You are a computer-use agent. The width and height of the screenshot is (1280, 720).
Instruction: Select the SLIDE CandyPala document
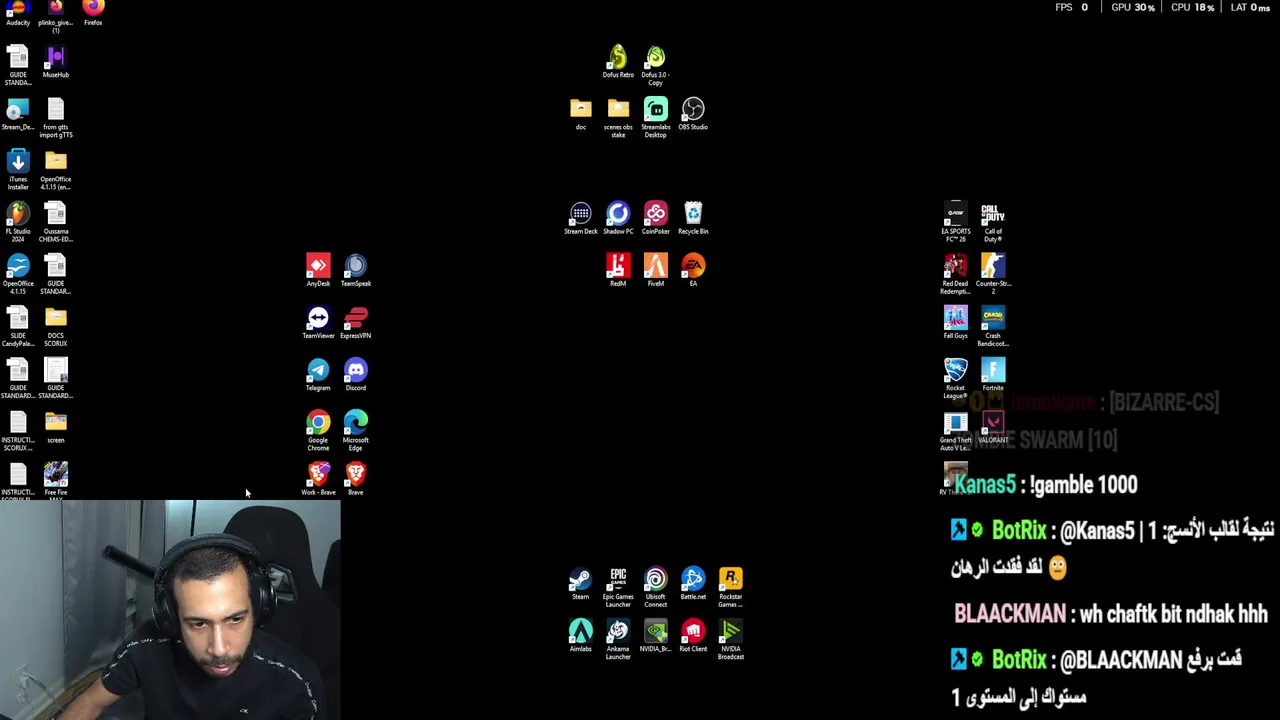coord(18,325)
